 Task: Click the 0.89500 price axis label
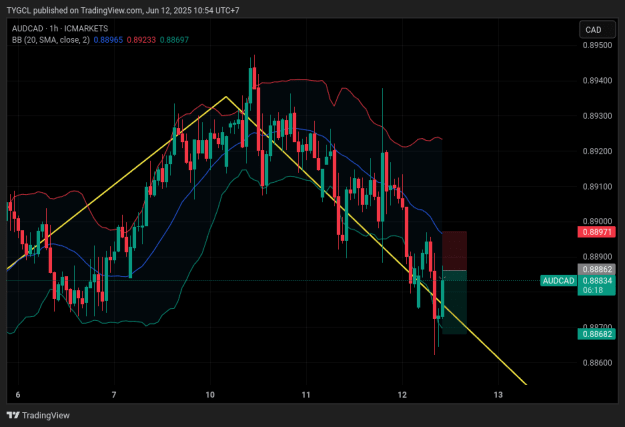tap(597, 45)
